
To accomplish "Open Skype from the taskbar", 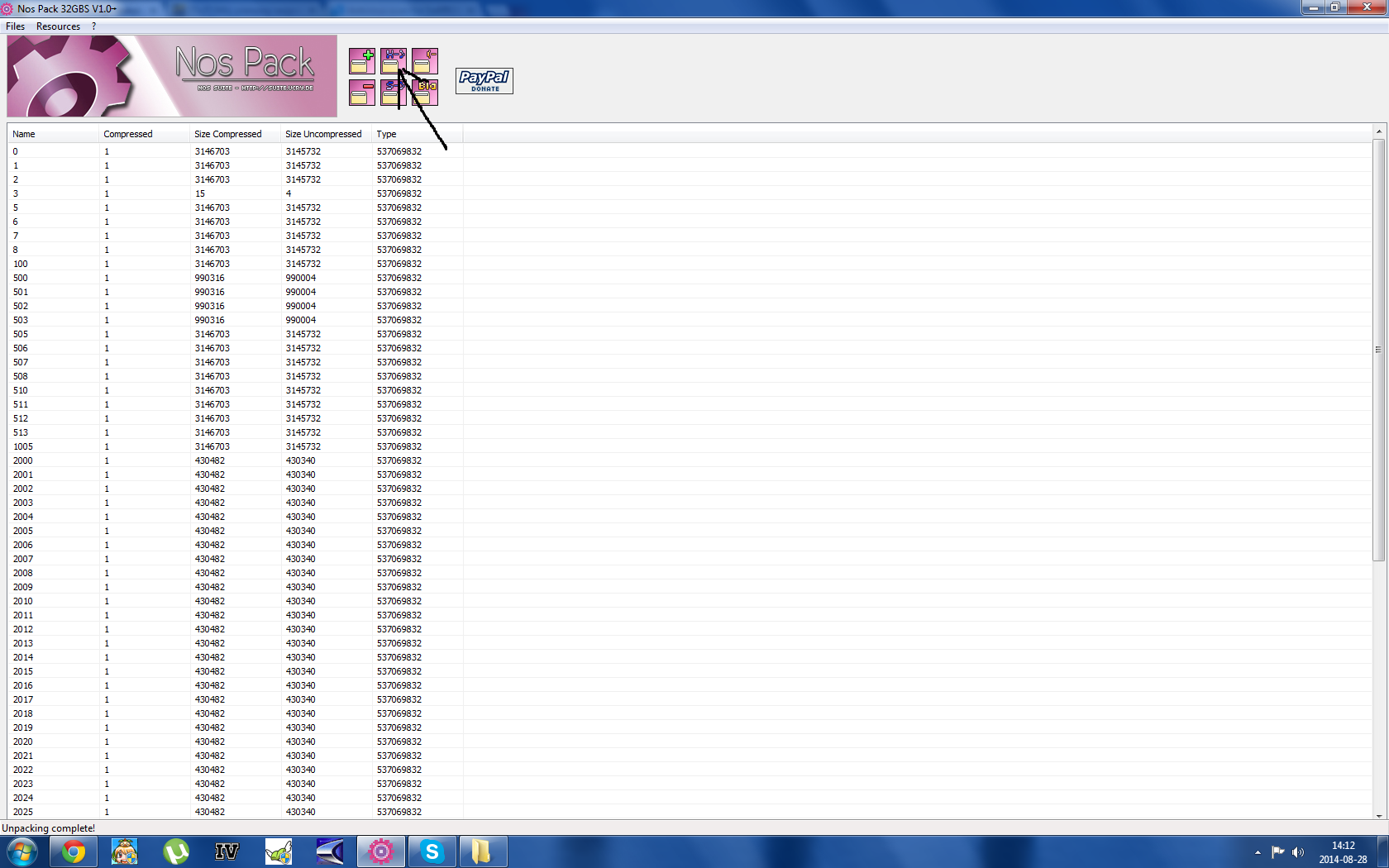I will coord(432,851).
